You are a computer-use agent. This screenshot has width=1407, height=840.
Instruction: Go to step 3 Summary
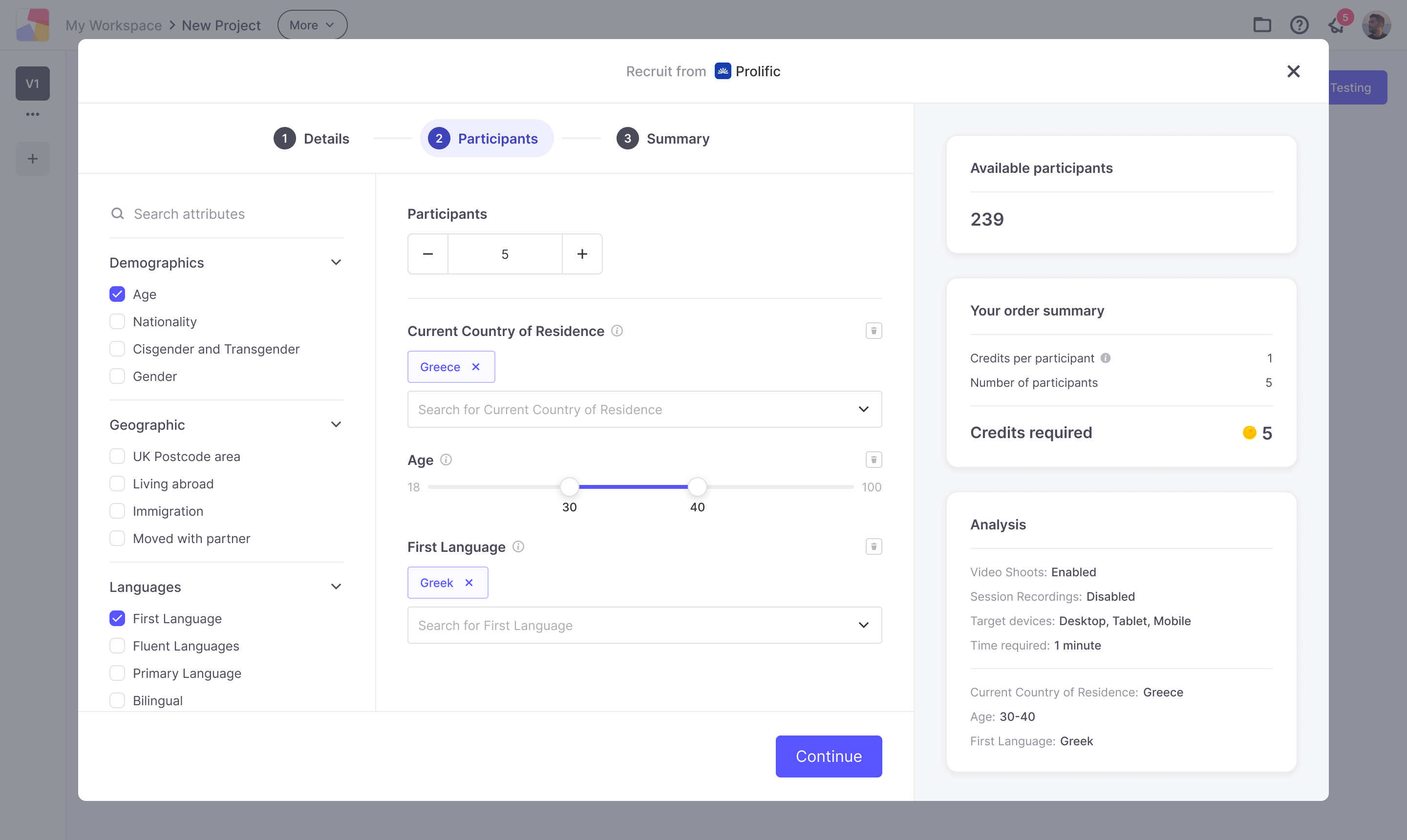[662, 139]
